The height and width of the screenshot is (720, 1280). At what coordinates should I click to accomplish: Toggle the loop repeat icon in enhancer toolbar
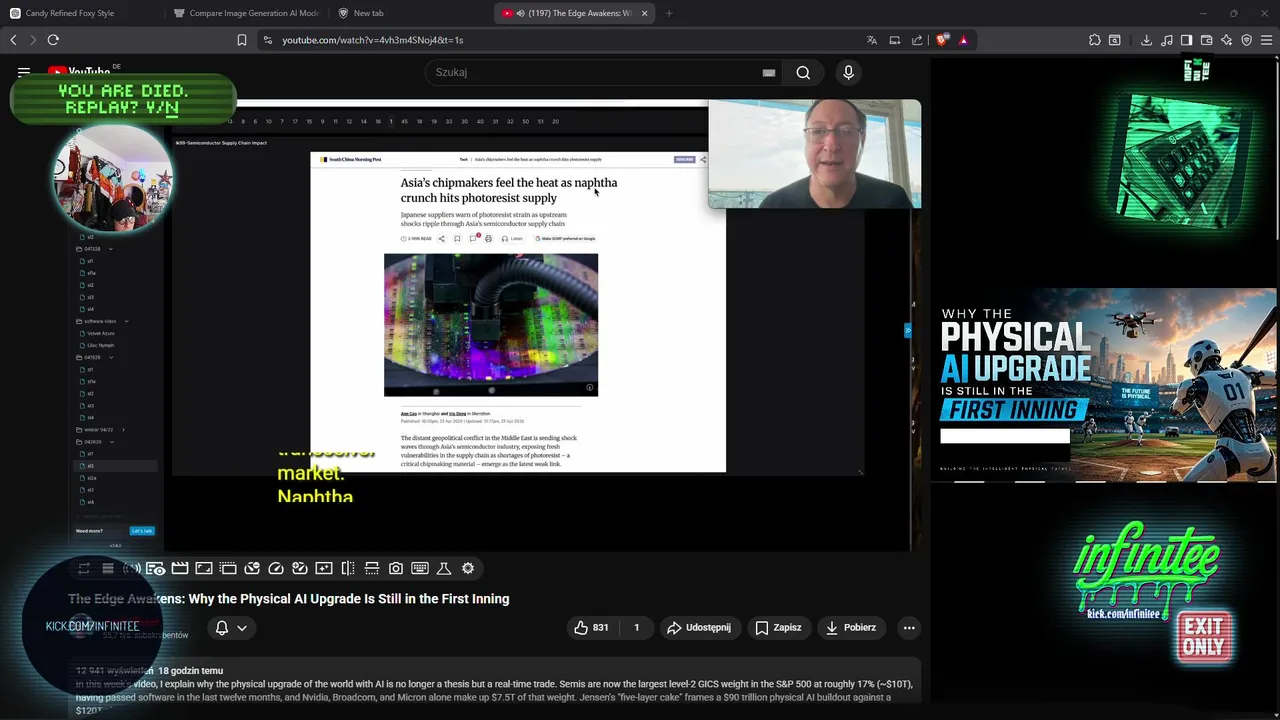click(84, 568)
